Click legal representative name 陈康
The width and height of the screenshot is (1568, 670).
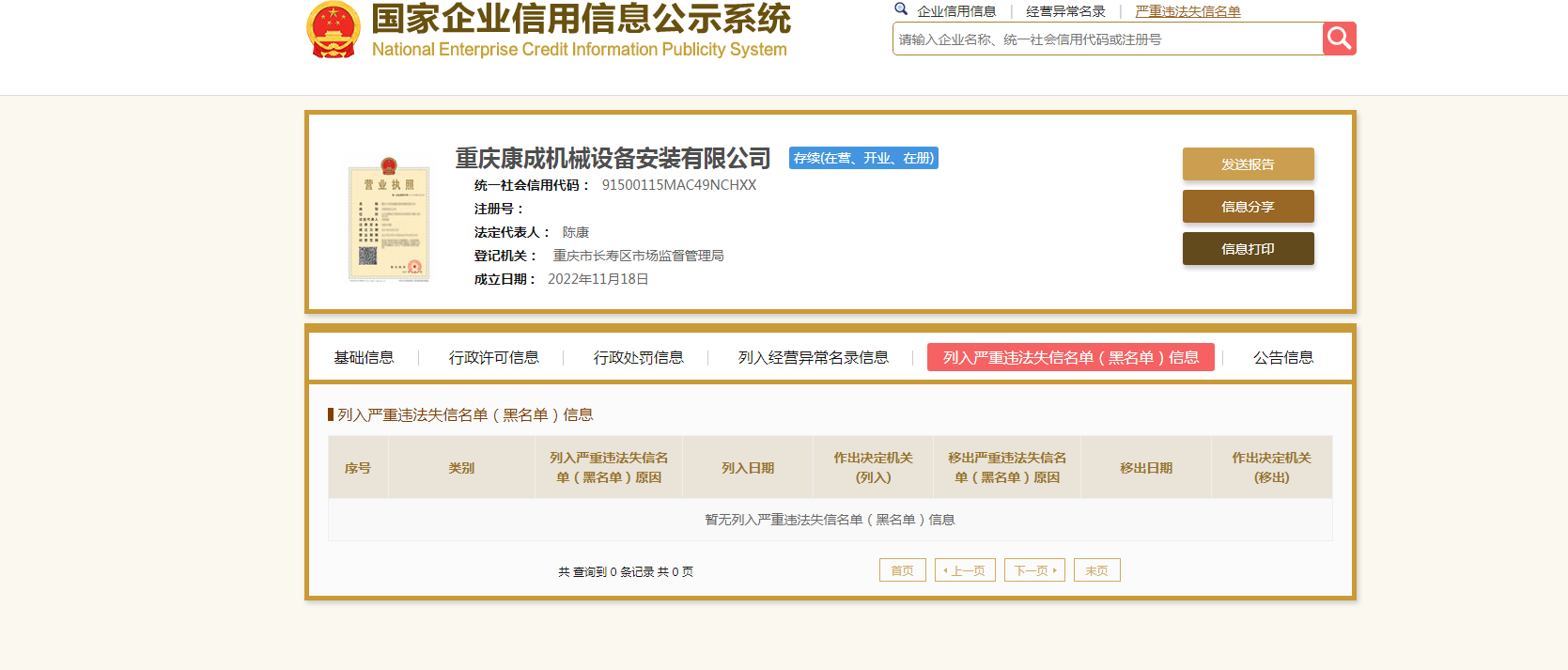coord(575,232)
